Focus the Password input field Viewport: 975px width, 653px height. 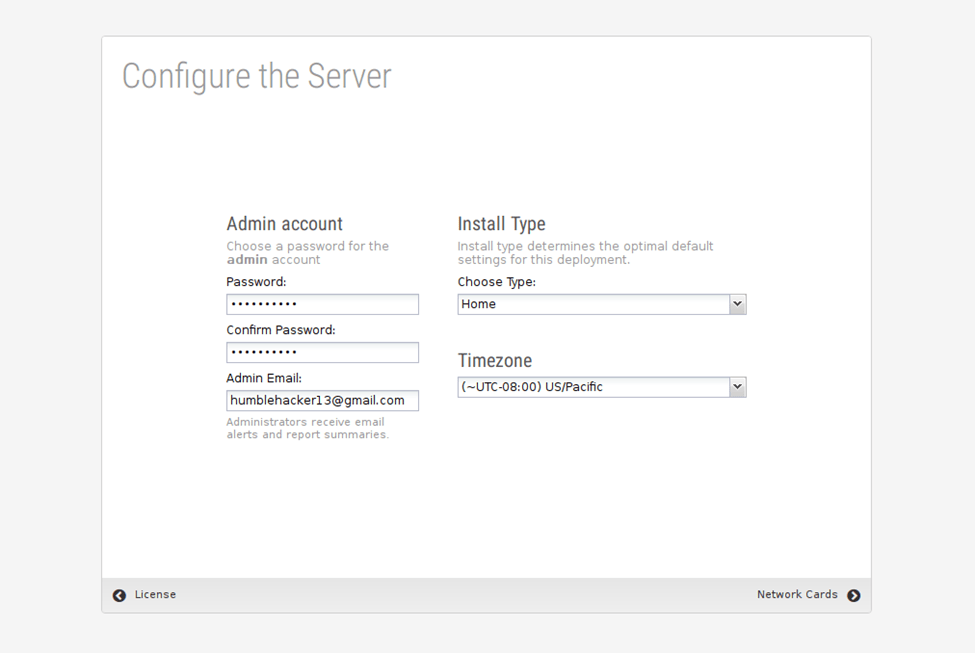point(322,304)
